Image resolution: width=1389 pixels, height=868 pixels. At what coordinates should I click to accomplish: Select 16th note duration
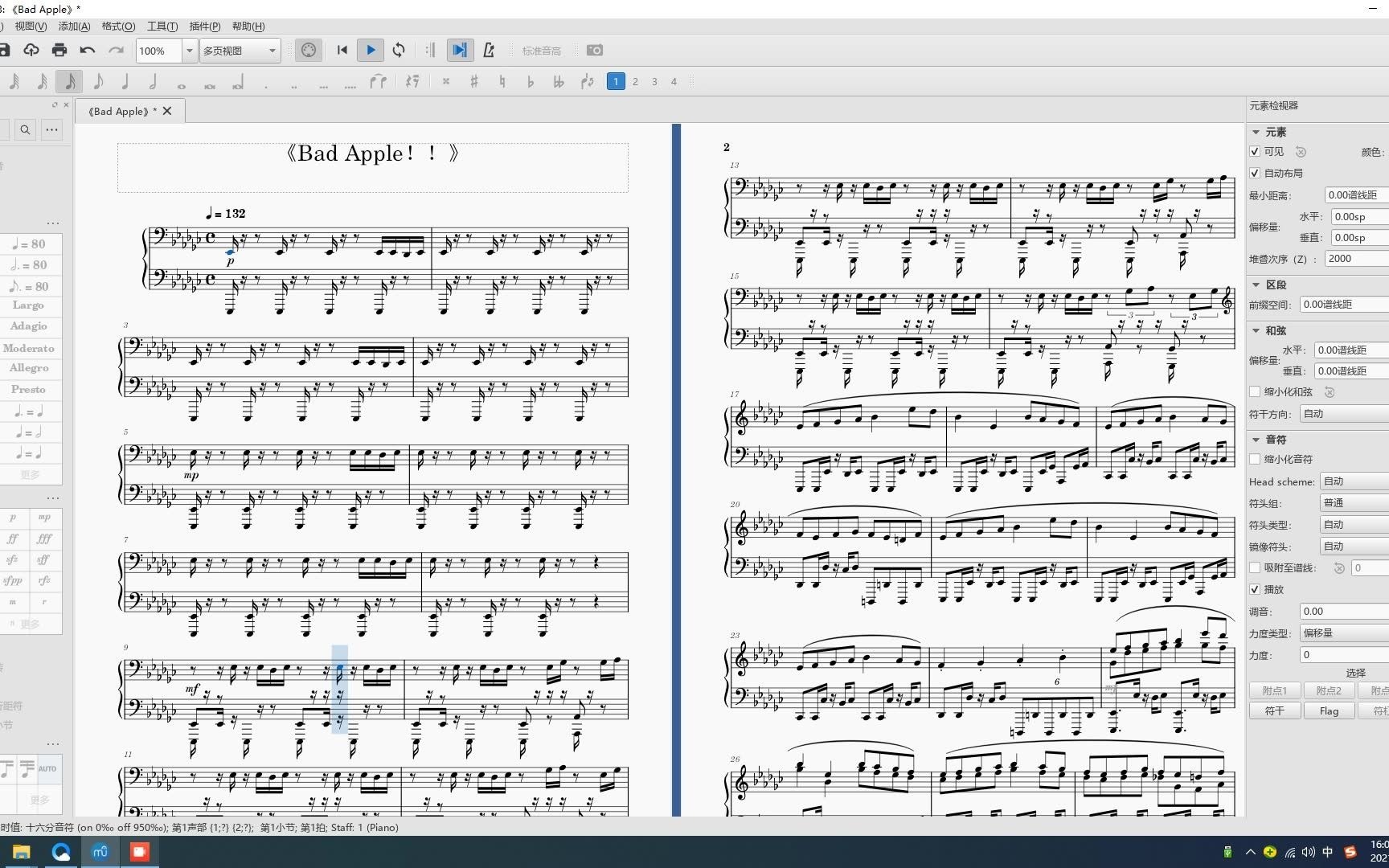[70, 81]
